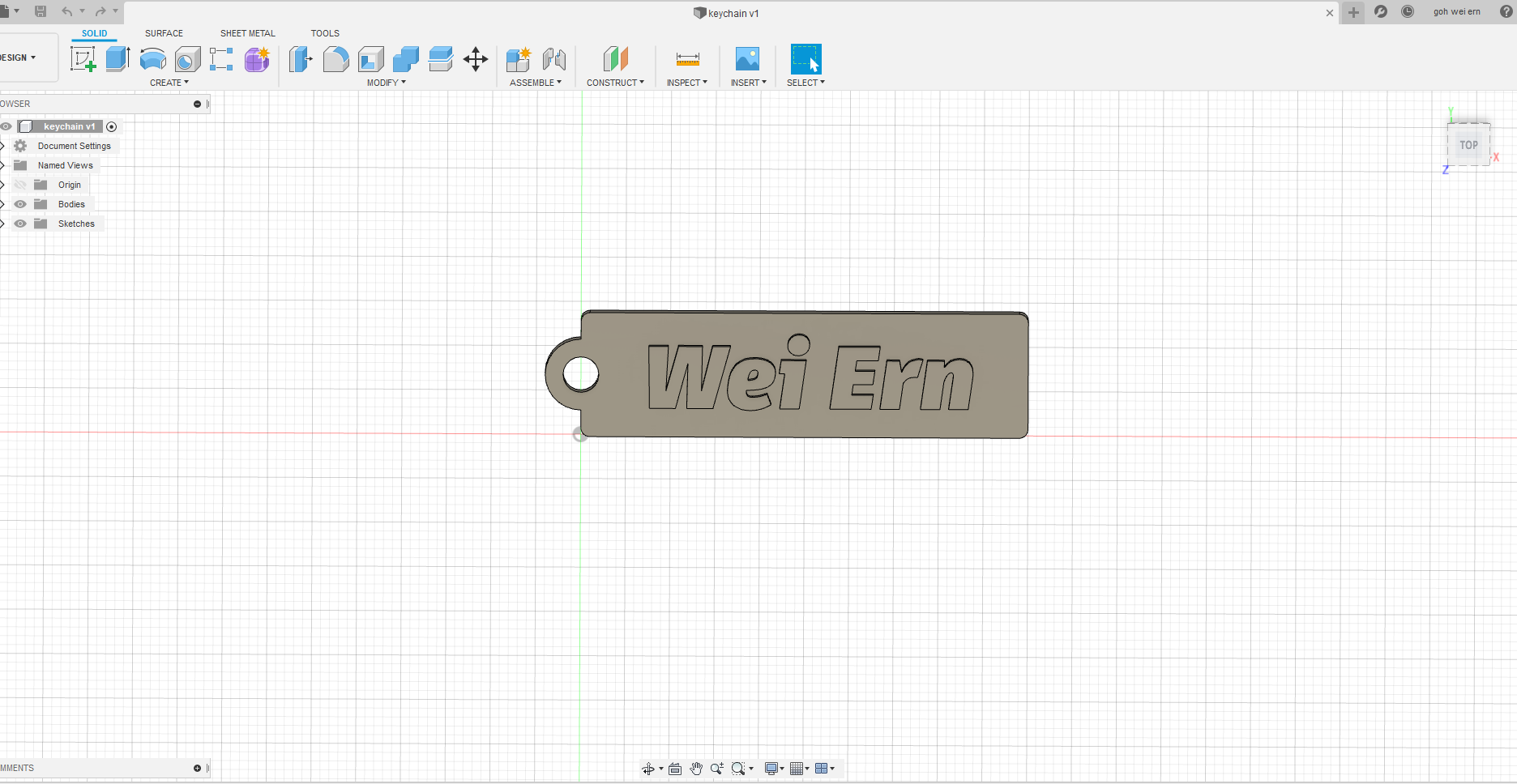Hide the Bodies folder
1517x784 pixels.
pos(20,204)
